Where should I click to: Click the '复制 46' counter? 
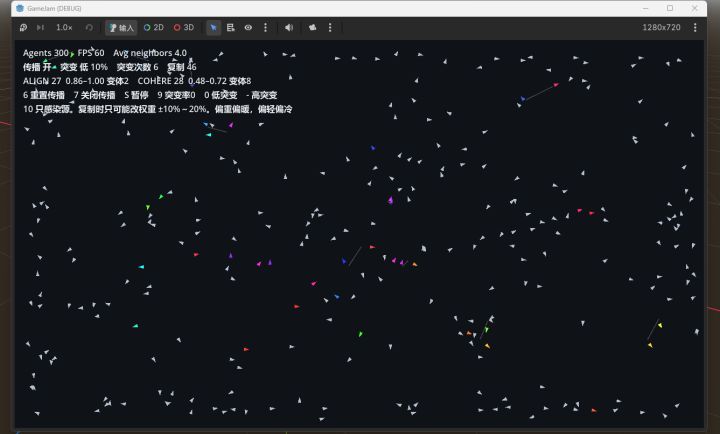(x=182, y=67)
